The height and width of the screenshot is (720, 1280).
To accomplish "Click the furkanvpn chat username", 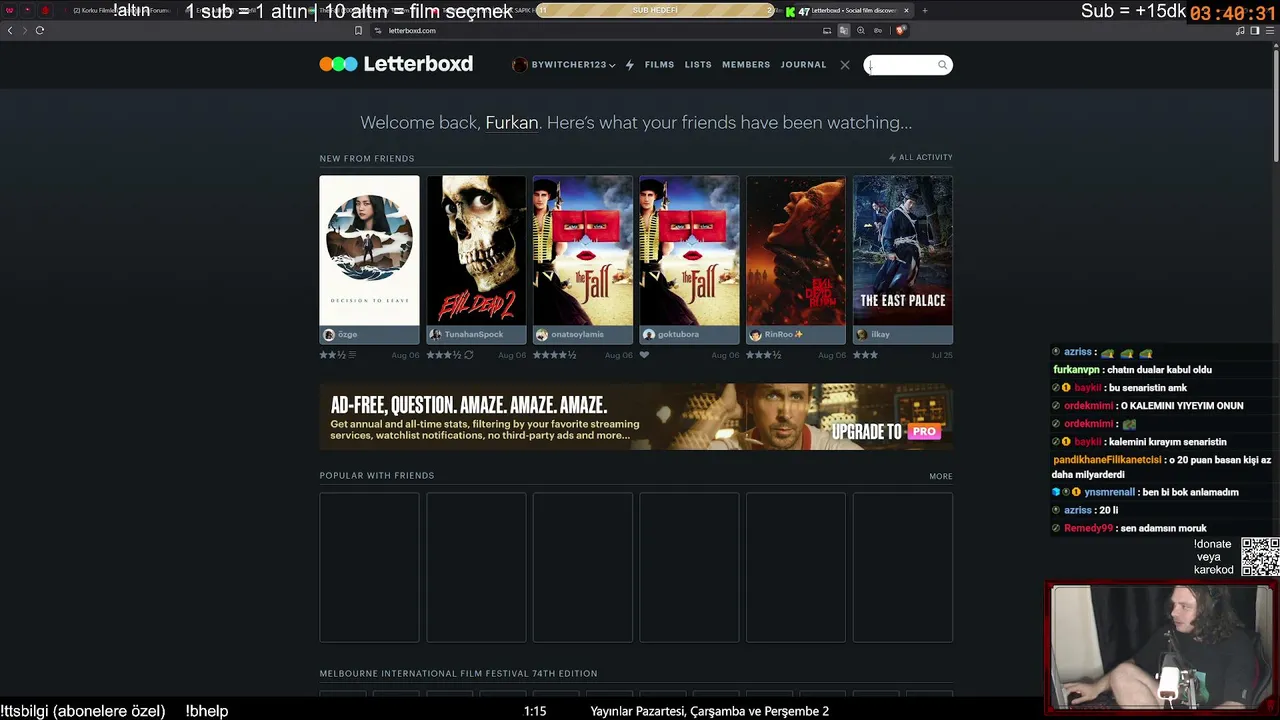I will [x=1076, y=370].
